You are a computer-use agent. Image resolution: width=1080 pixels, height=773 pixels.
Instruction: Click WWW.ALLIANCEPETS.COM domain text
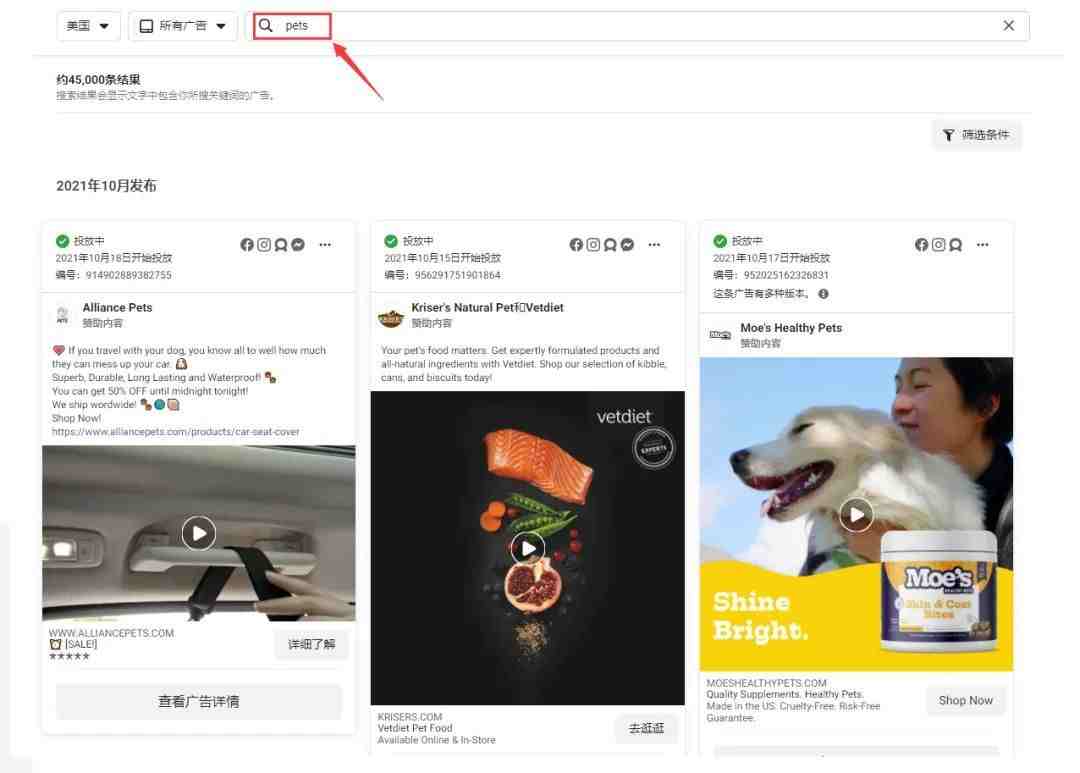pos(111,633)
